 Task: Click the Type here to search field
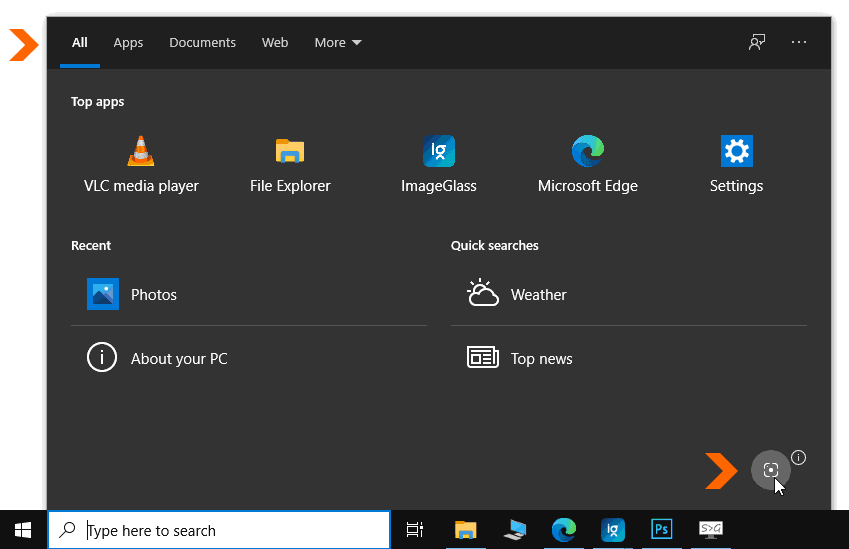(x=219, y=530)
